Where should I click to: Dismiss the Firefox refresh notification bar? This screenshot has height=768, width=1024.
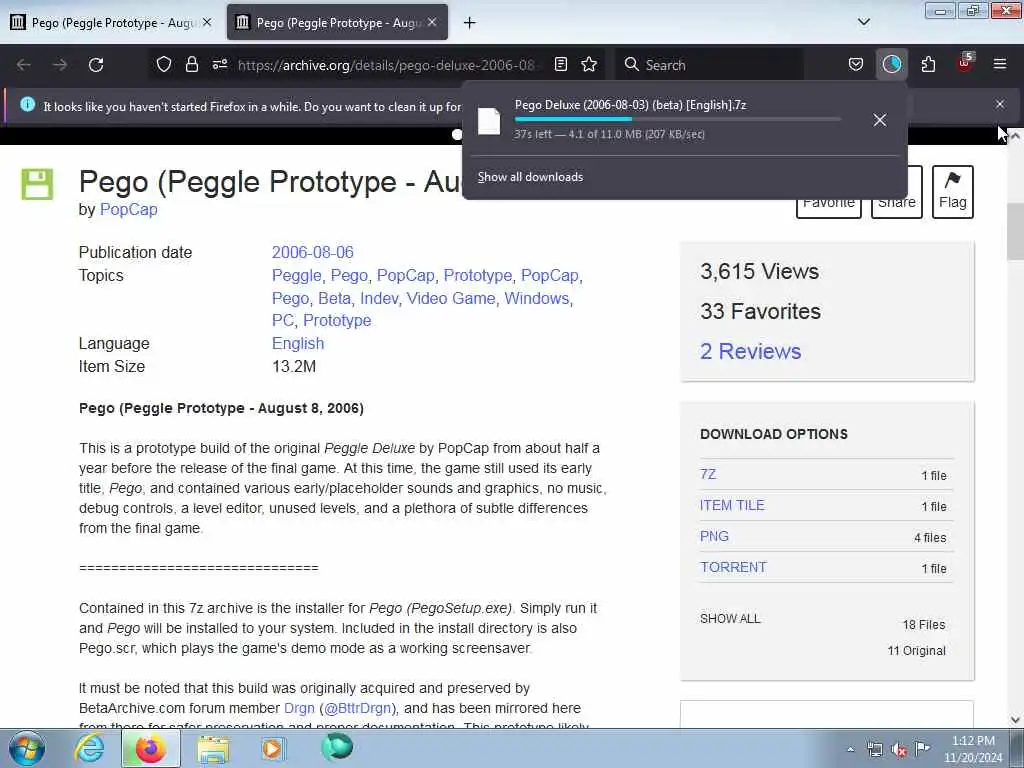pos(999,104)
